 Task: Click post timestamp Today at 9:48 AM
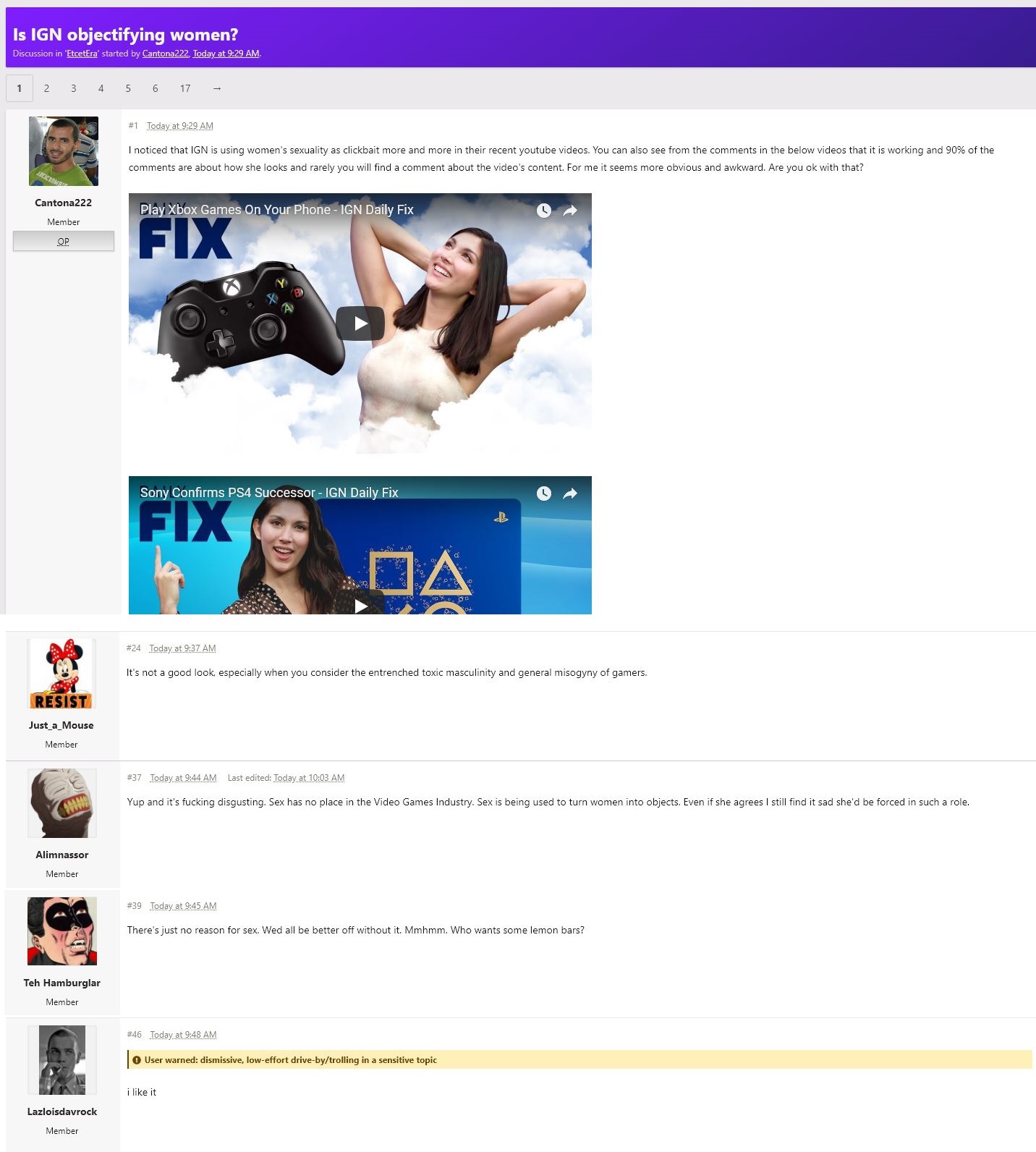(184, 1035)
